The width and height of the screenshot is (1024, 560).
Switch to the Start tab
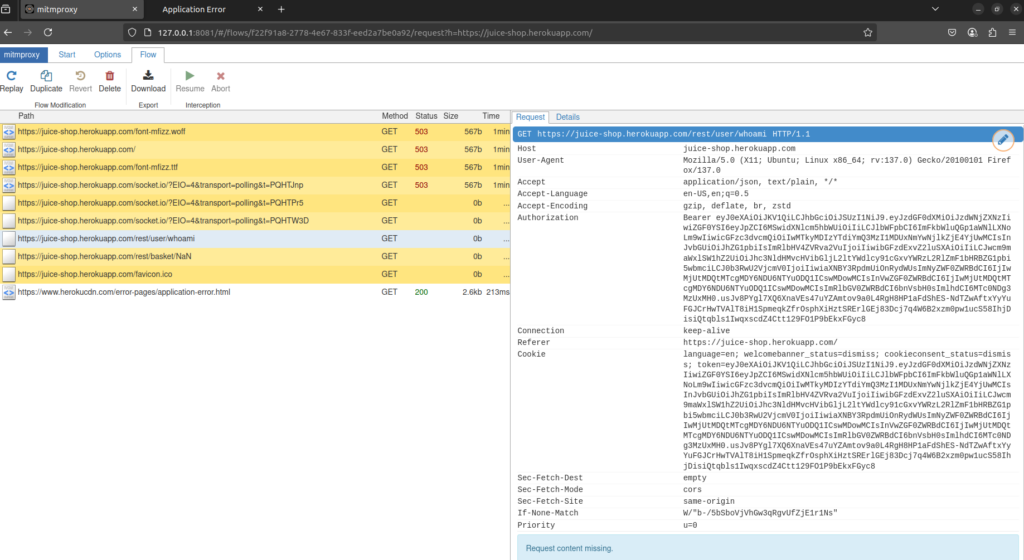point(67,54)
